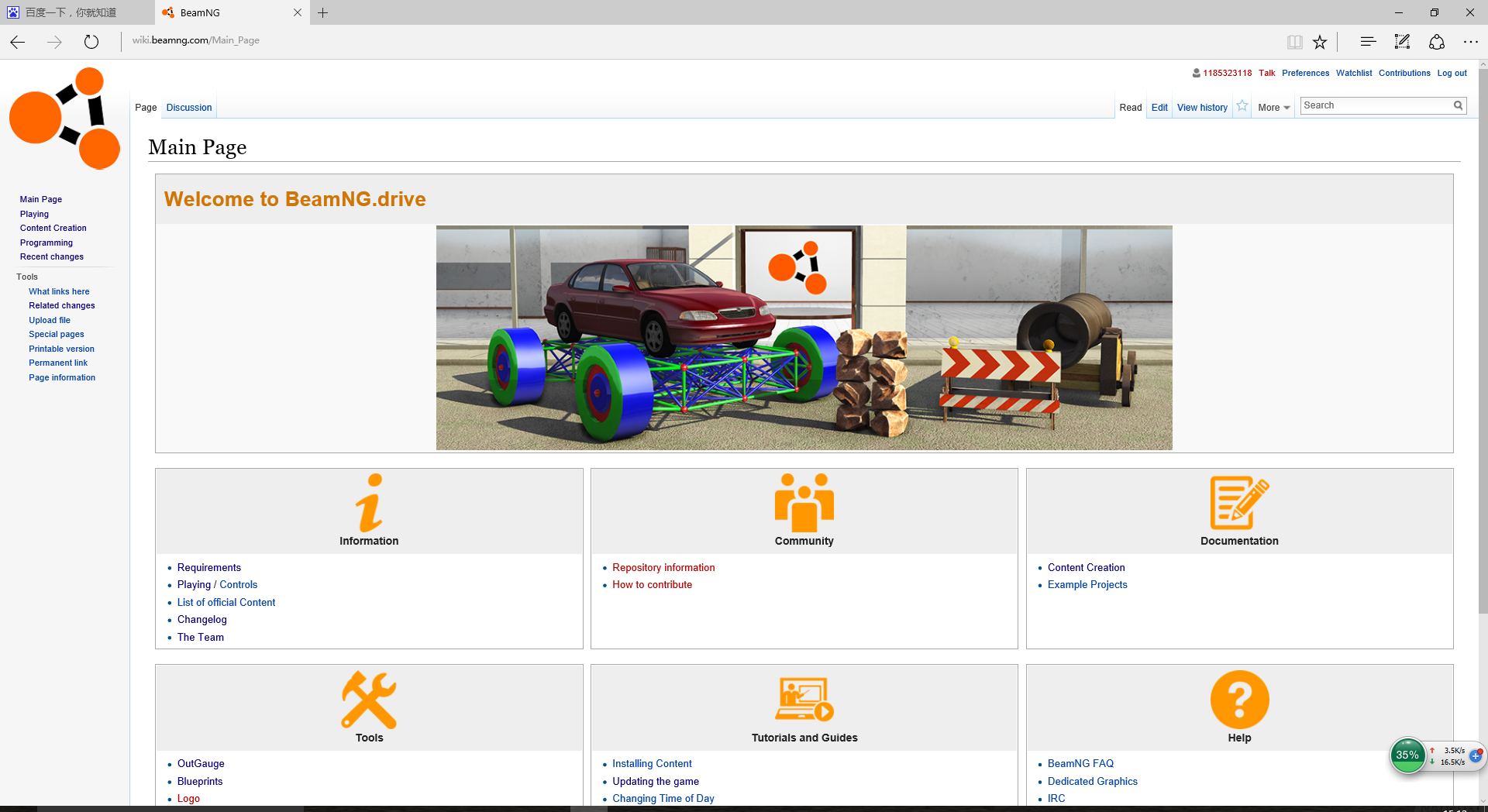Click the browser back arrow
Screen dimensions: 1488x812
click(x=17, y=42)
